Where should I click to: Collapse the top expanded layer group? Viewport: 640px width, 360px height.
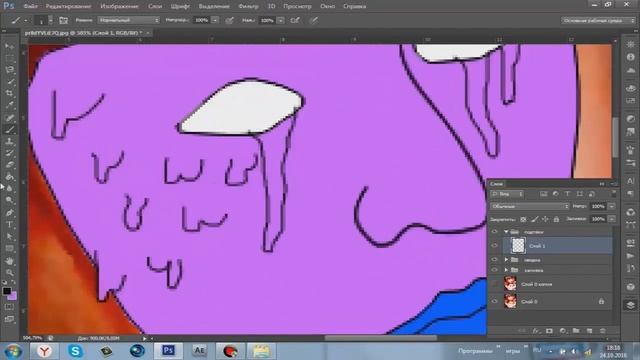click(506, 232)
